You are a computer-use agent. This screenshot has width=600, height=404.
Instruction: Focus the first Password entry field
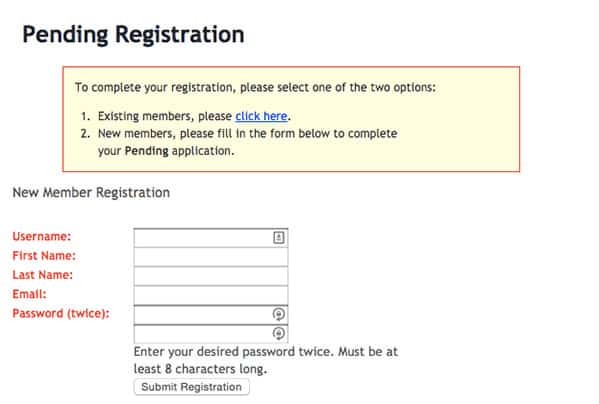pyautogui.click(x=202, y=314)
